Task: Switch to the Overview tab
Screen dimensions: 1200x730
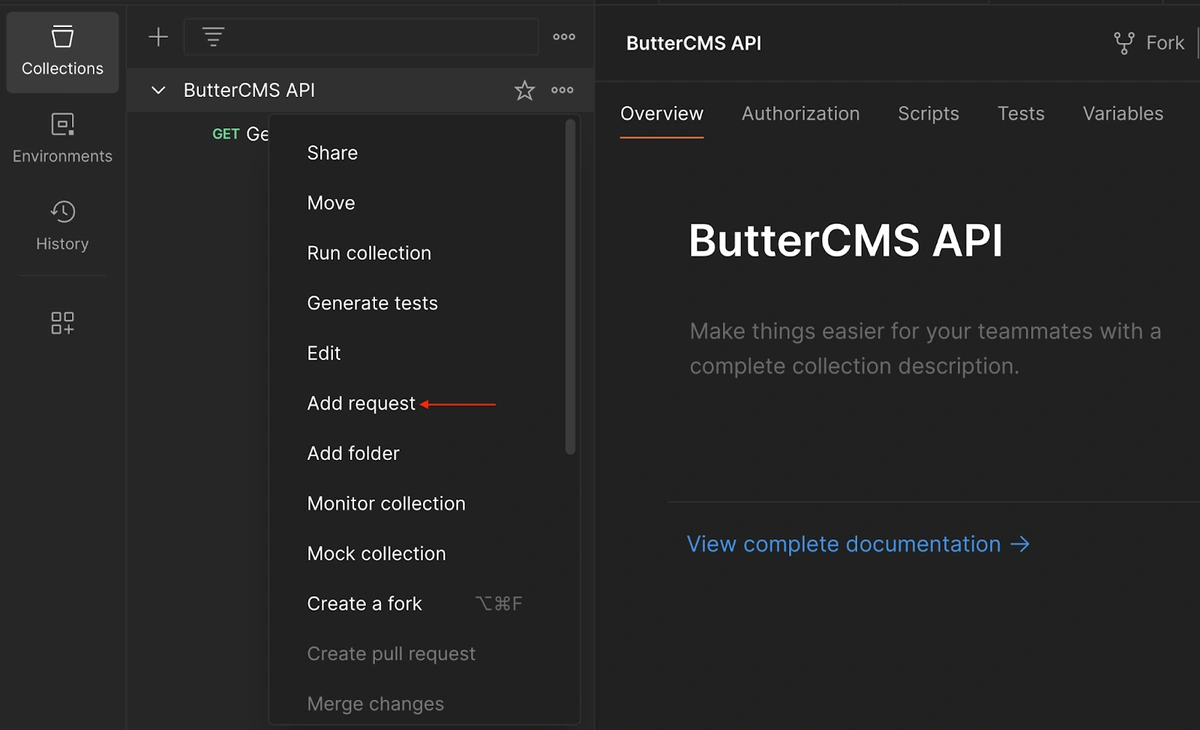Action: click(x=662, y=114)
